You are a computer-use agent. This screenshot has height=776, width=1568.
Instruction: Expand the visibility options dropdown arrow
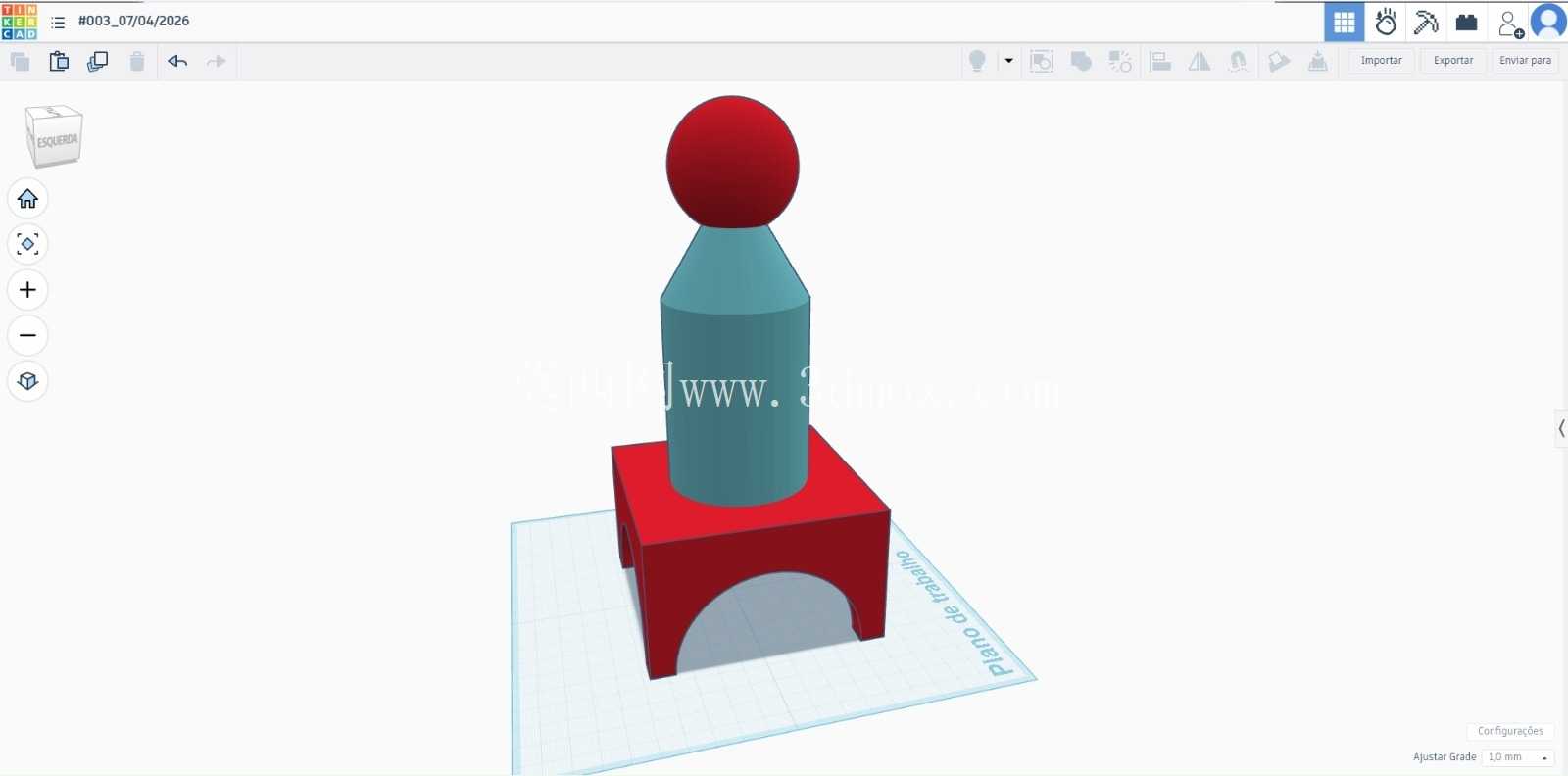point(1008,61)
